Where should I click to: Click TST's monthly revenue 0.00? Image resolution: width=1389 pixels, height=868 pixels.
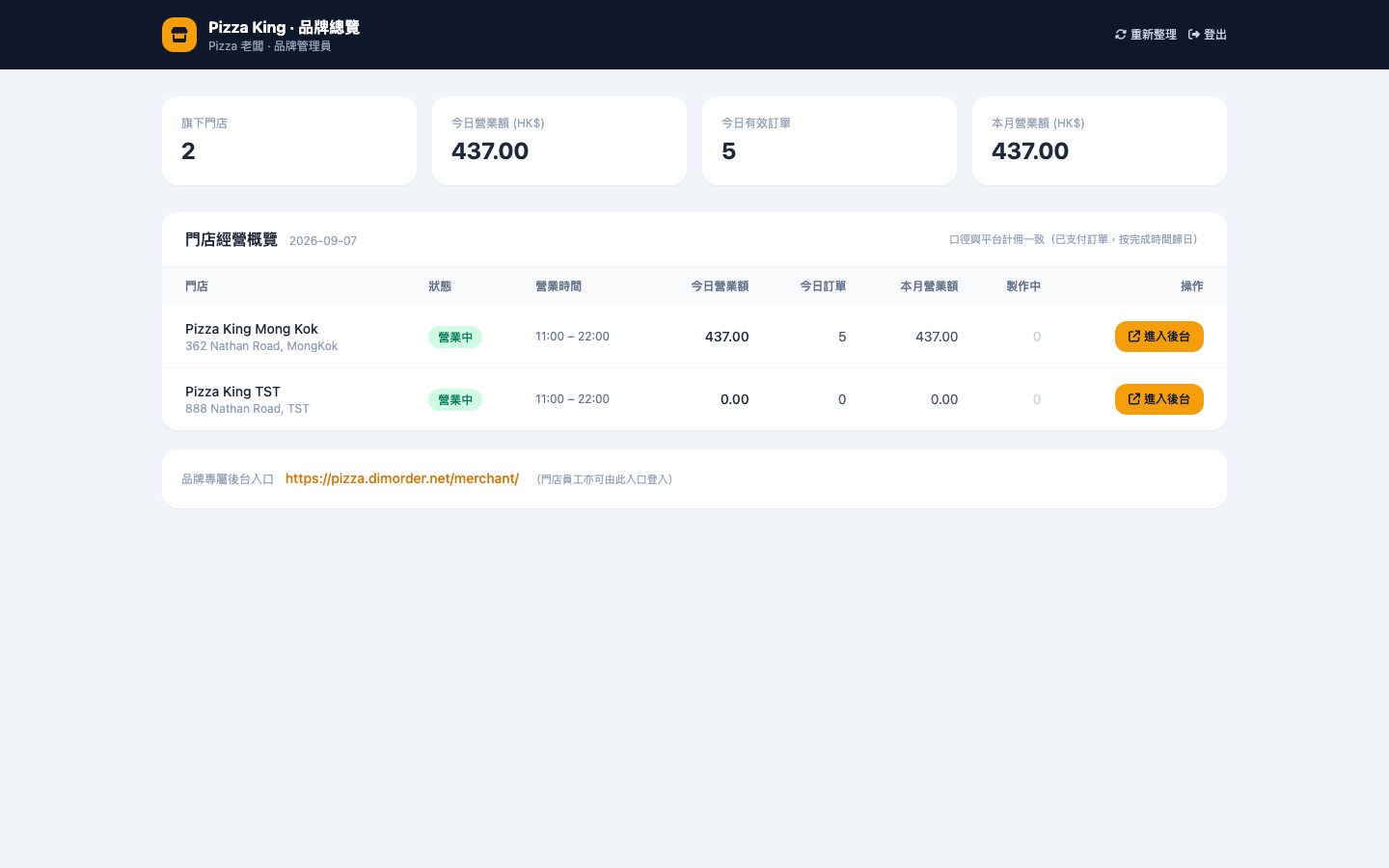(944, 399)
